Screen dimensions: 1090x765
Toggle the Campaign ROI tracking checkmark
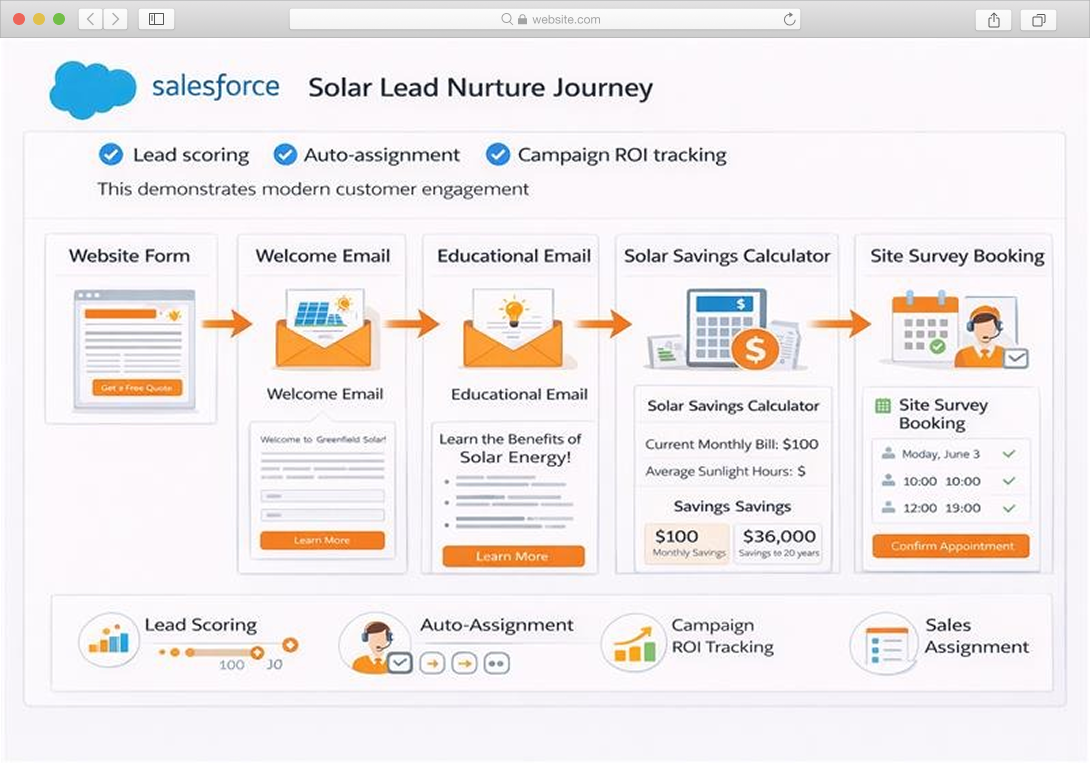[497, 155]
